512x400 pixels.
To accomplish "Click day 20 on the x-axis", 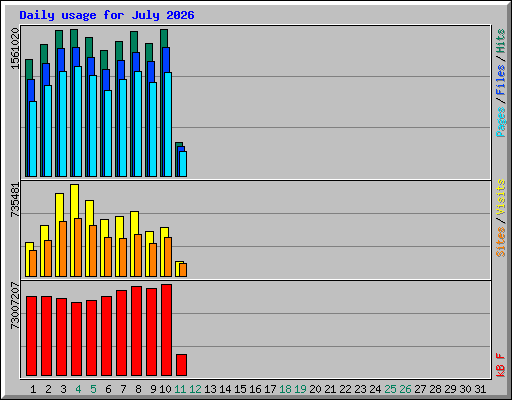I will [315, 389].
